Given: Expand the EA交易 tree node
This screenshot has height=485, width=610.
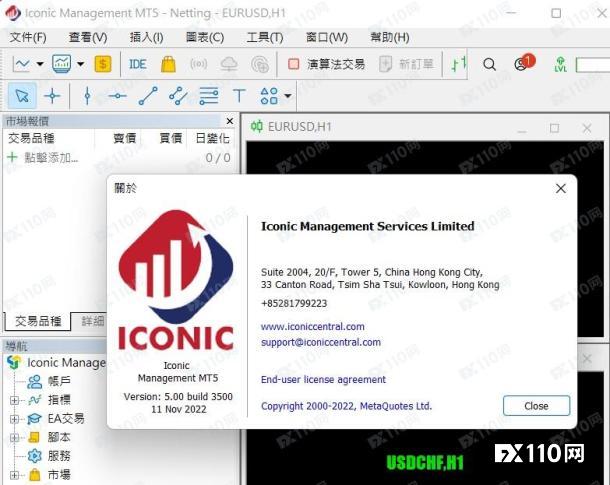Looking at the screenshot, I should tap(14, 419).
